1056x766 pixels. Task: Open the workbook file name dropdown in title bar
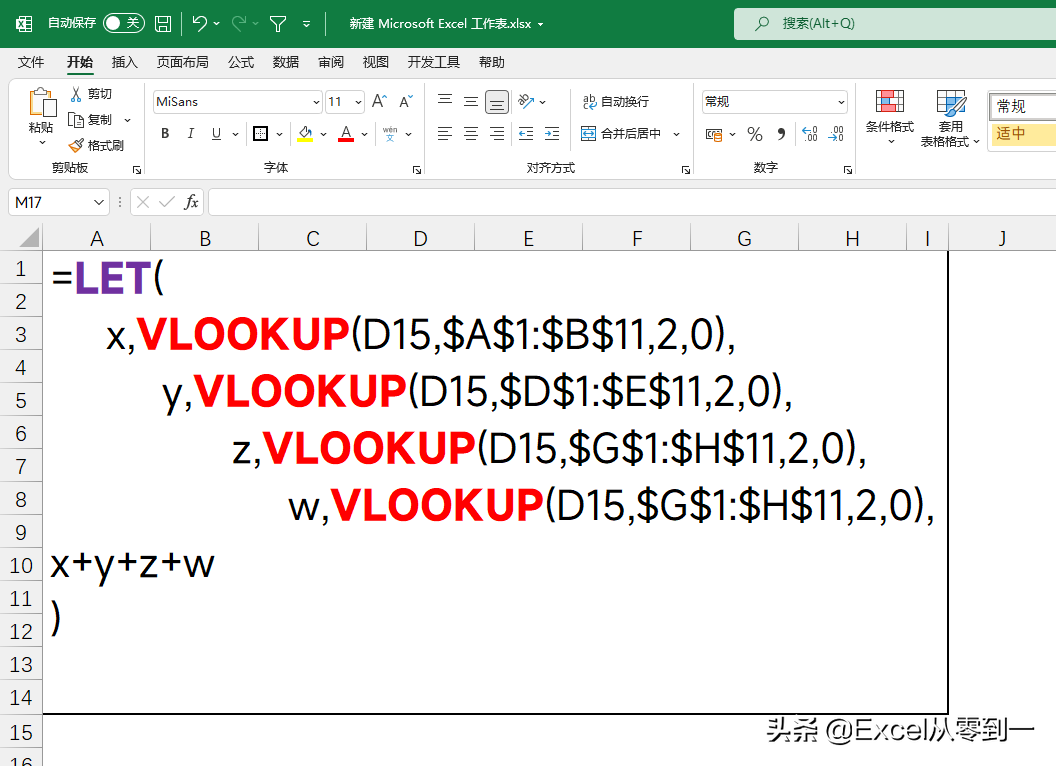pos(540,24)
